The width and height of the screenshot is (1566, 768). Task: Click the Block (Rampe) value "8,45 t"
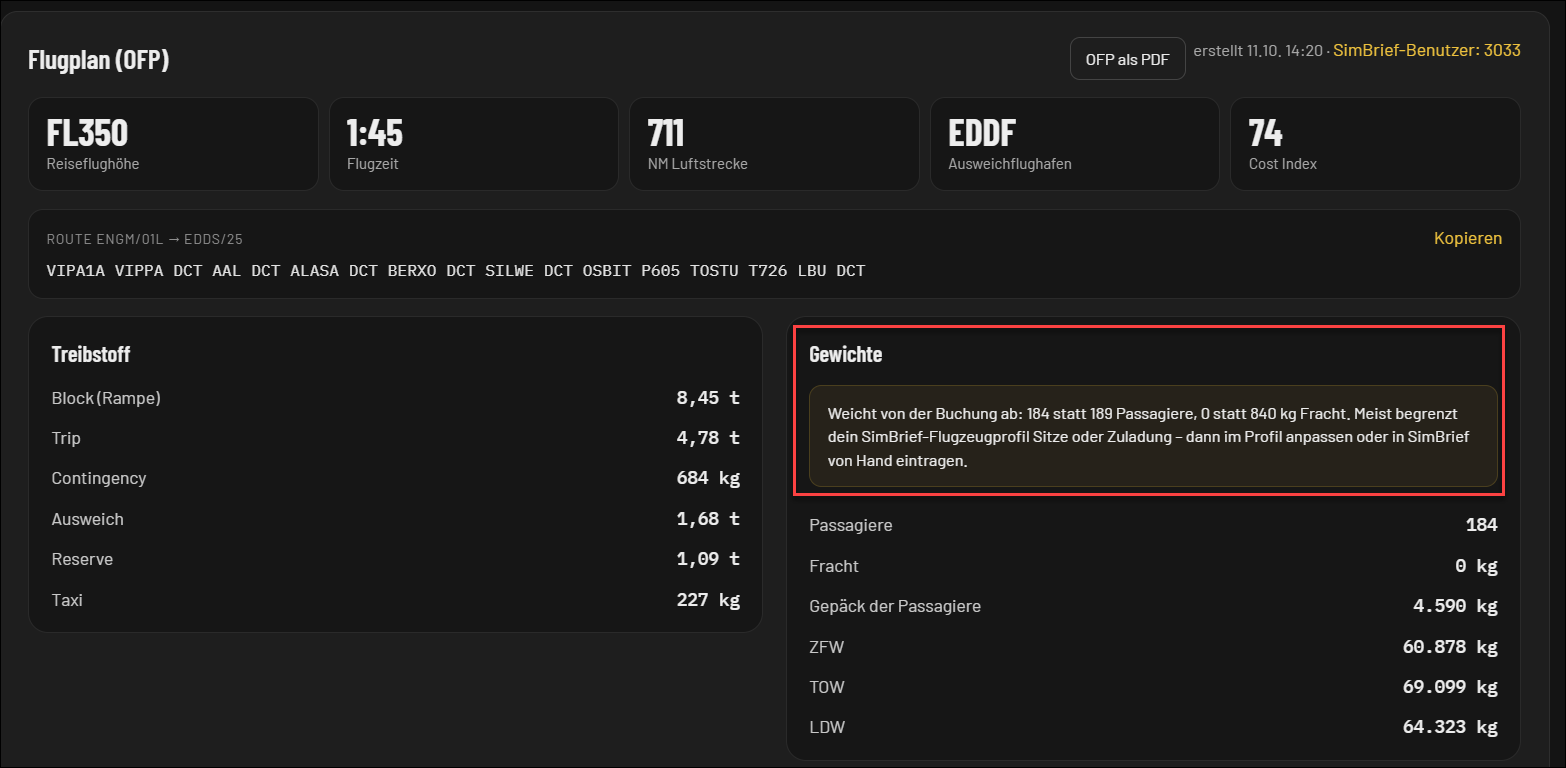708,398
